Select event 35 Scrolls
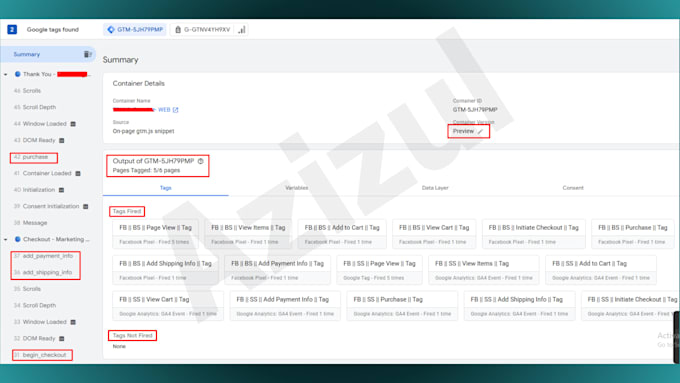This screenshot has width=680, height=383. click(x=27, y=289)
